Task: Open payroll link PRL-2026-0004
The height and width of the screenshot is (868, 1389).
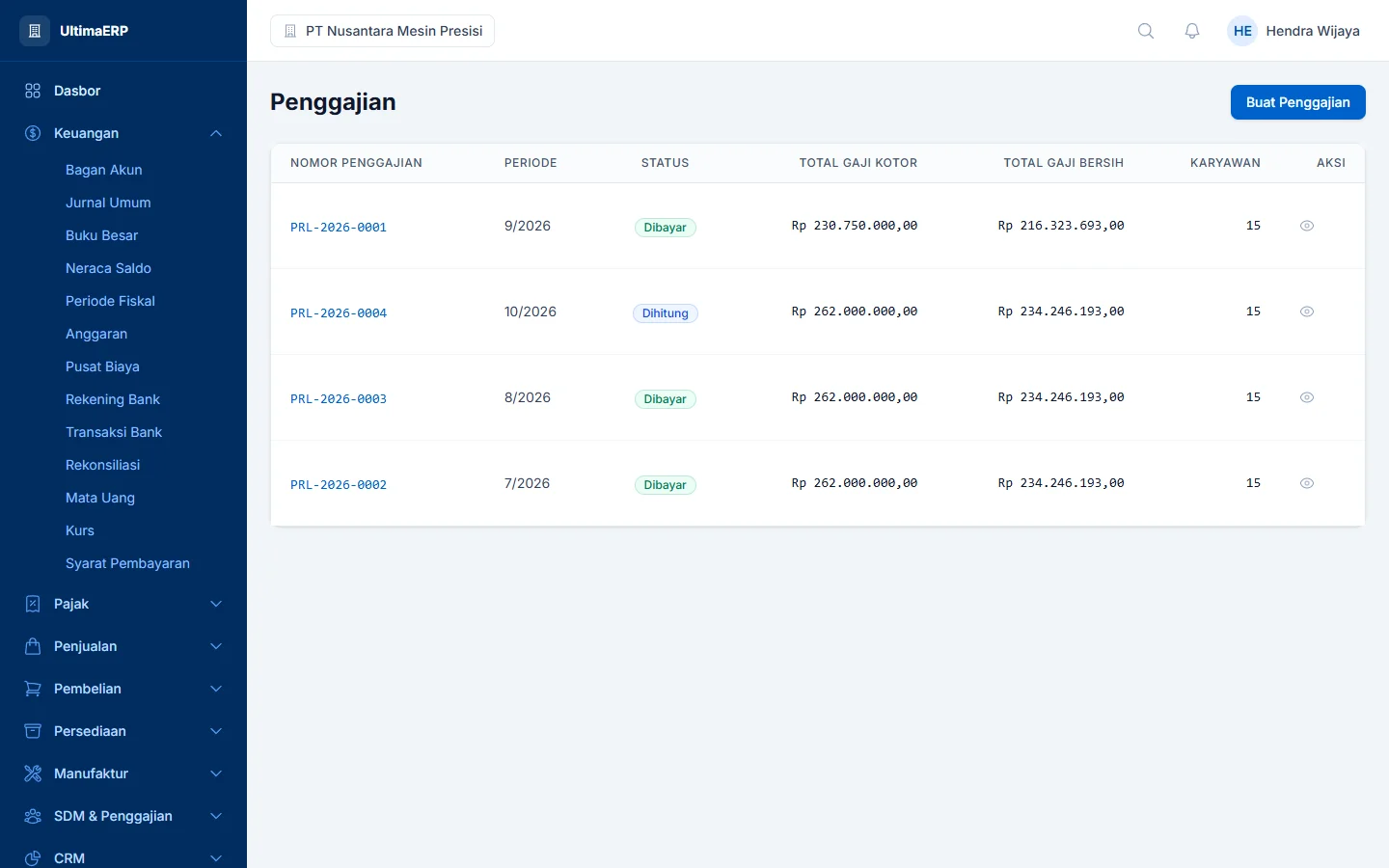Action: pyautogui.click(x=339, y=313)
